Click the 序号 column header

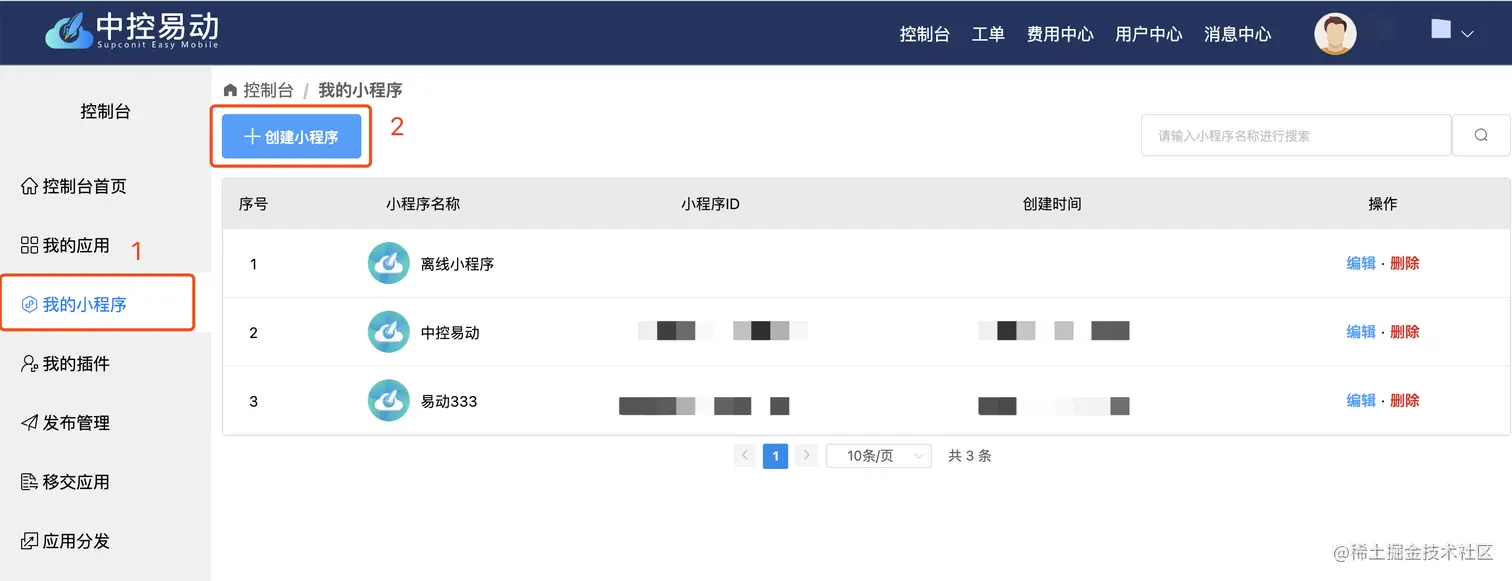(x=253, y=204)
